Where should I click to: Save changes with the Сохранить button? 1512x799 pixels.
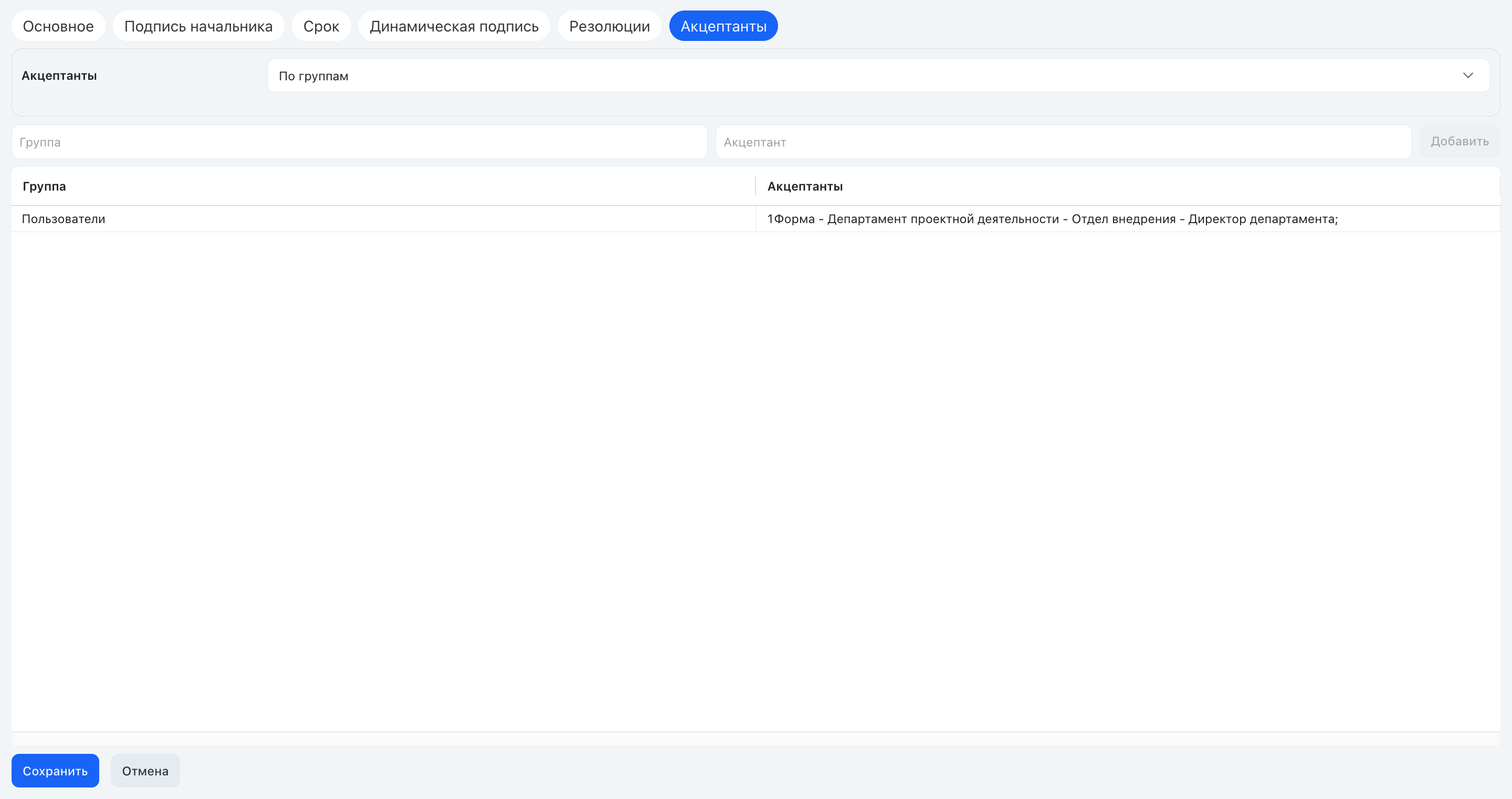click(x=55, y=771)
